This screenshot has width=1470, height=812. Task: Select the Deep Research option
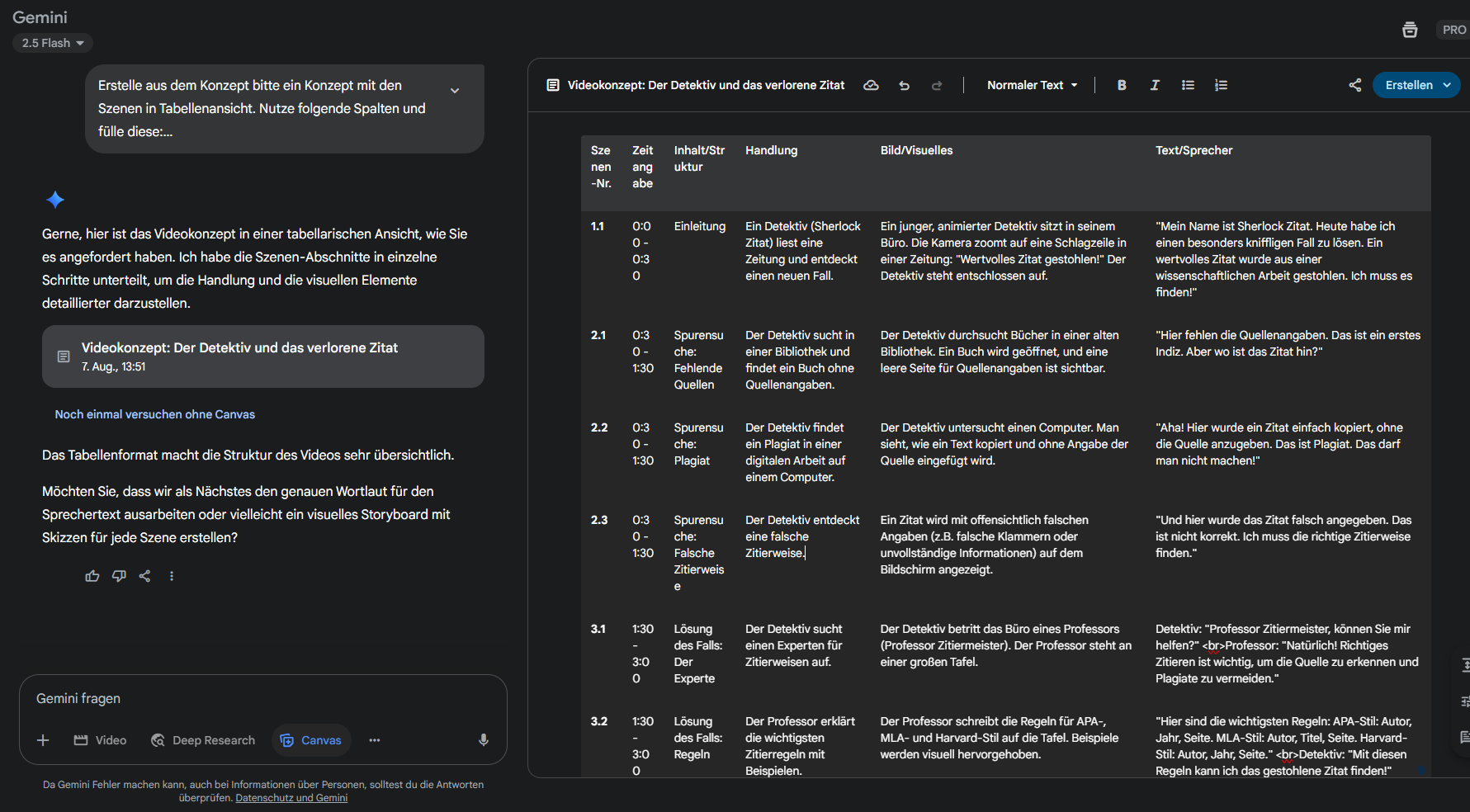coord(203,740)
